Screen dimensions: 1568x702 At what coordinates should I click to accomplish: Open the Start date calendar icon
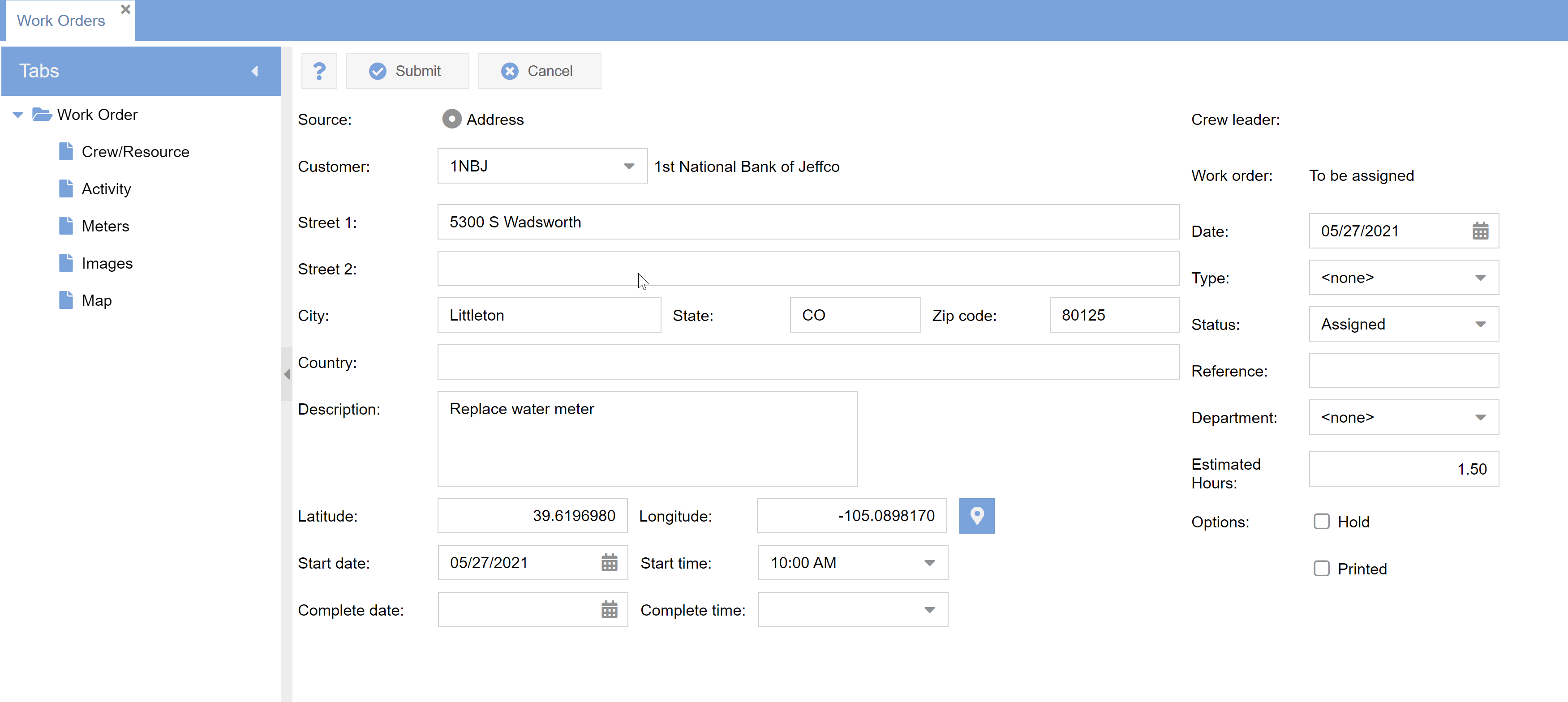click(609, 563)
